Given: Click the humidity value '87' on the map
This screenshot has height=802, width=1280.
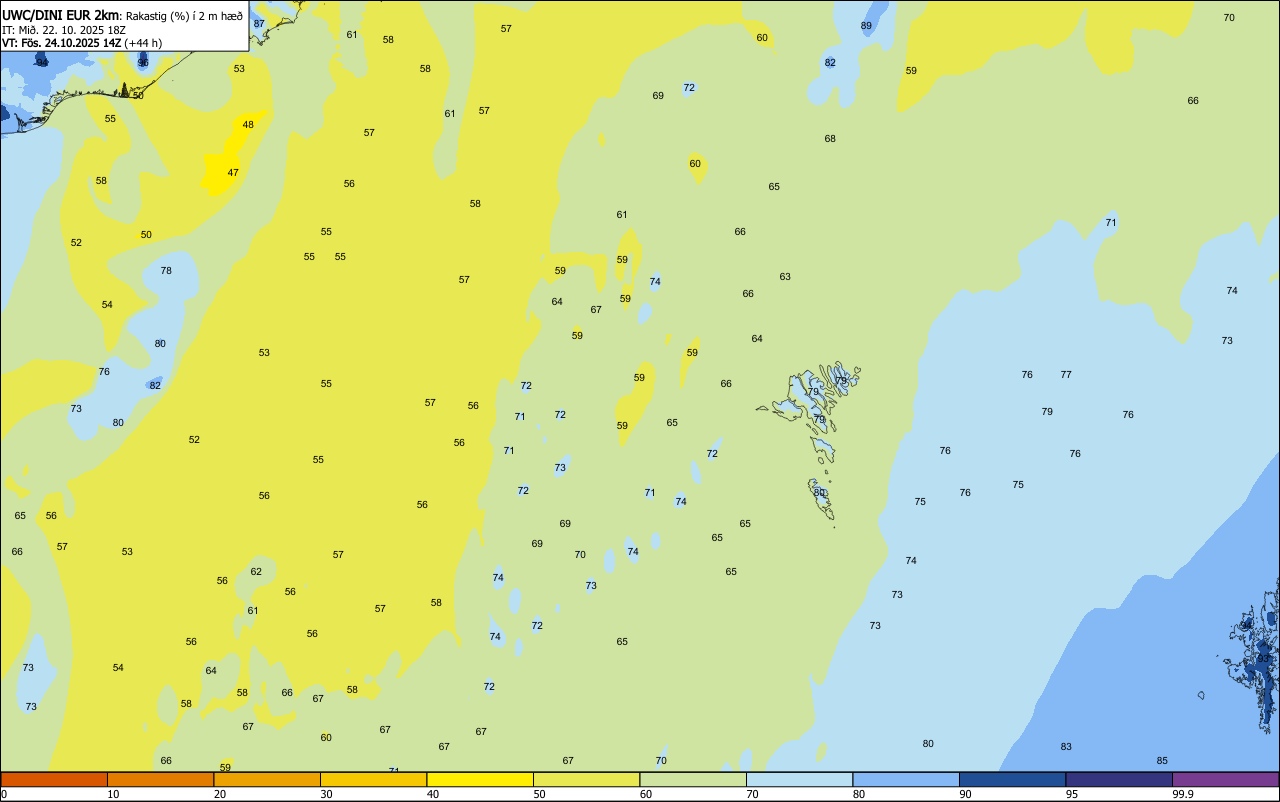Looking at the screenshot, I should coord(259,24).
